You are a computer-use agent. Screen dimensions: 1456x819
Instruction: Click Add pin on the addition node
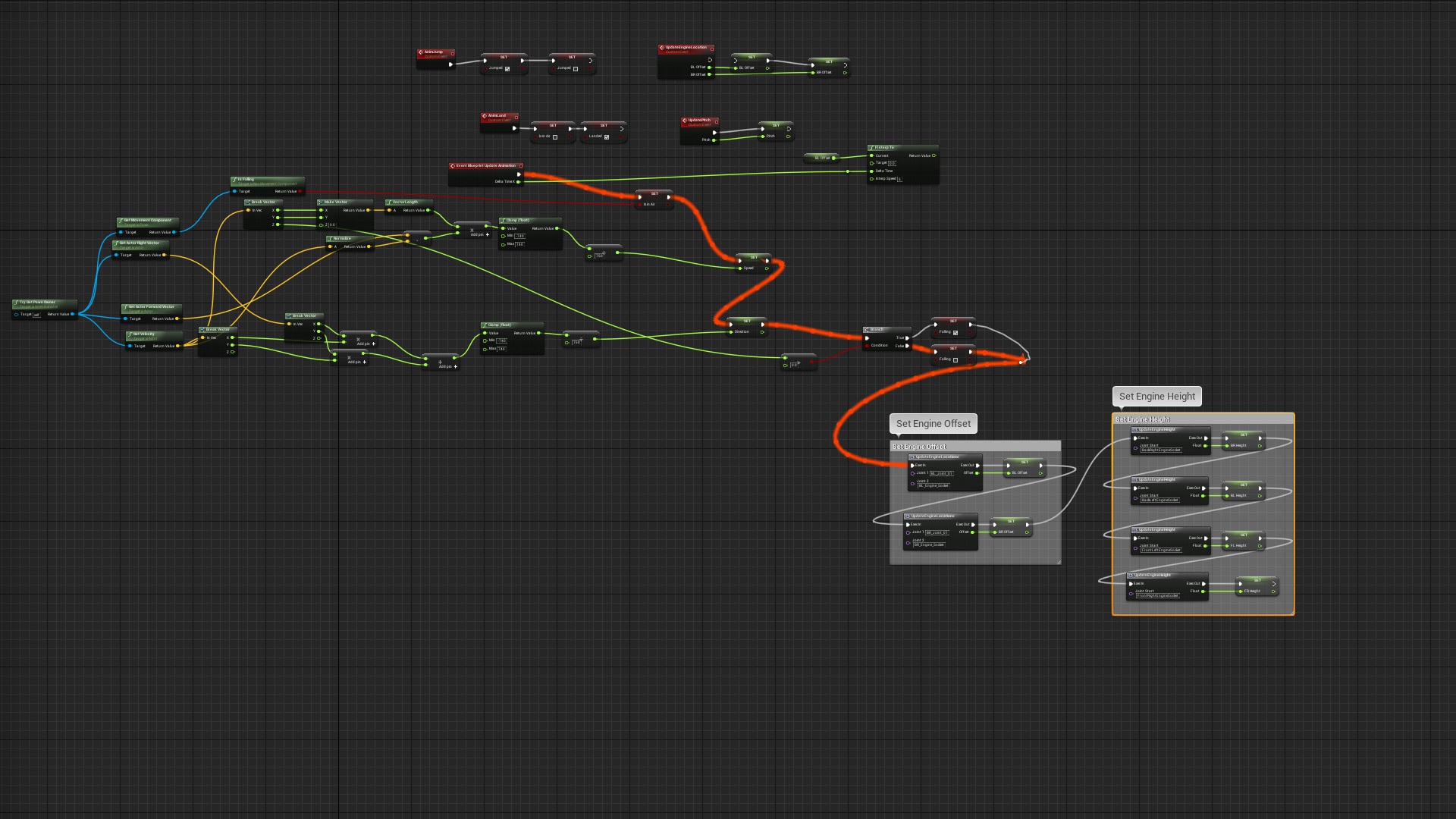tap(445, 366)
